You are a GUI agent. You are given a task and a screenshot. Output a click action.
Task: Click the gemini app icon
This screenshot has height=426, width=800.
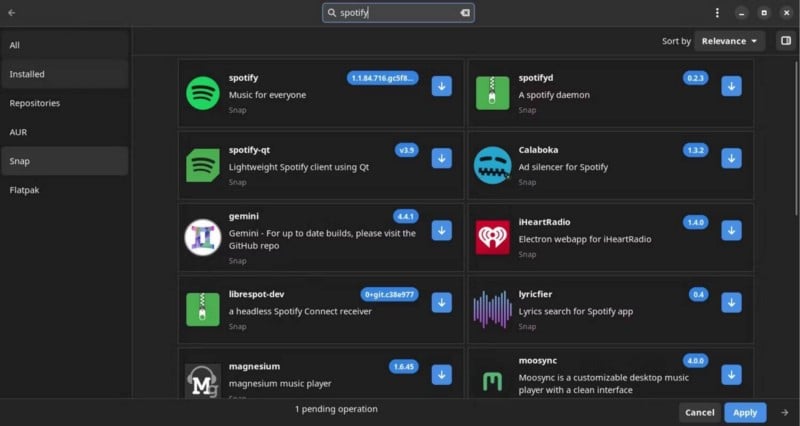coord(203,237)
